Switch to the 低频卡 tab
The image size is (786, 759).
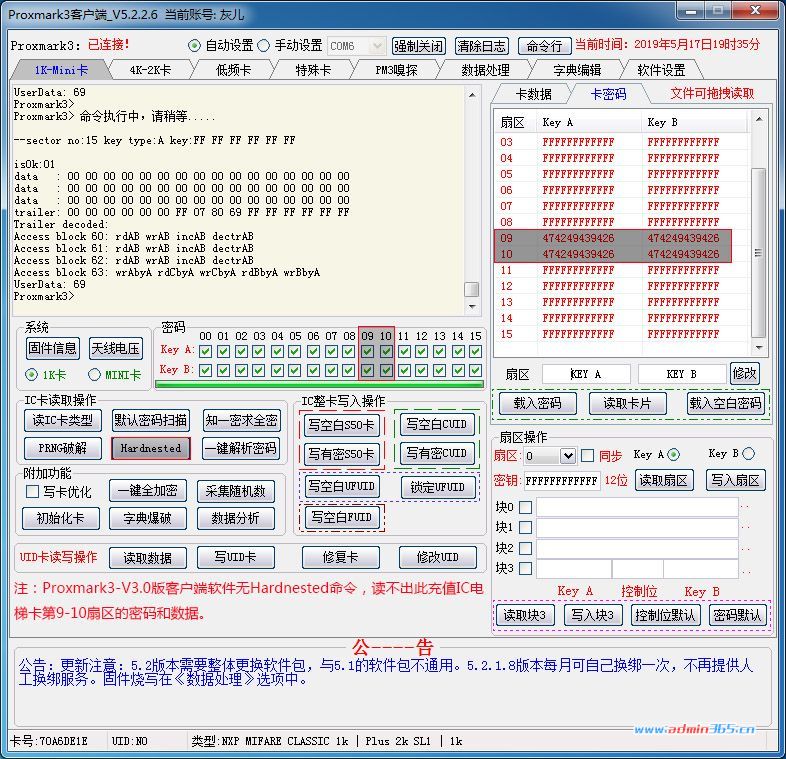233,70
